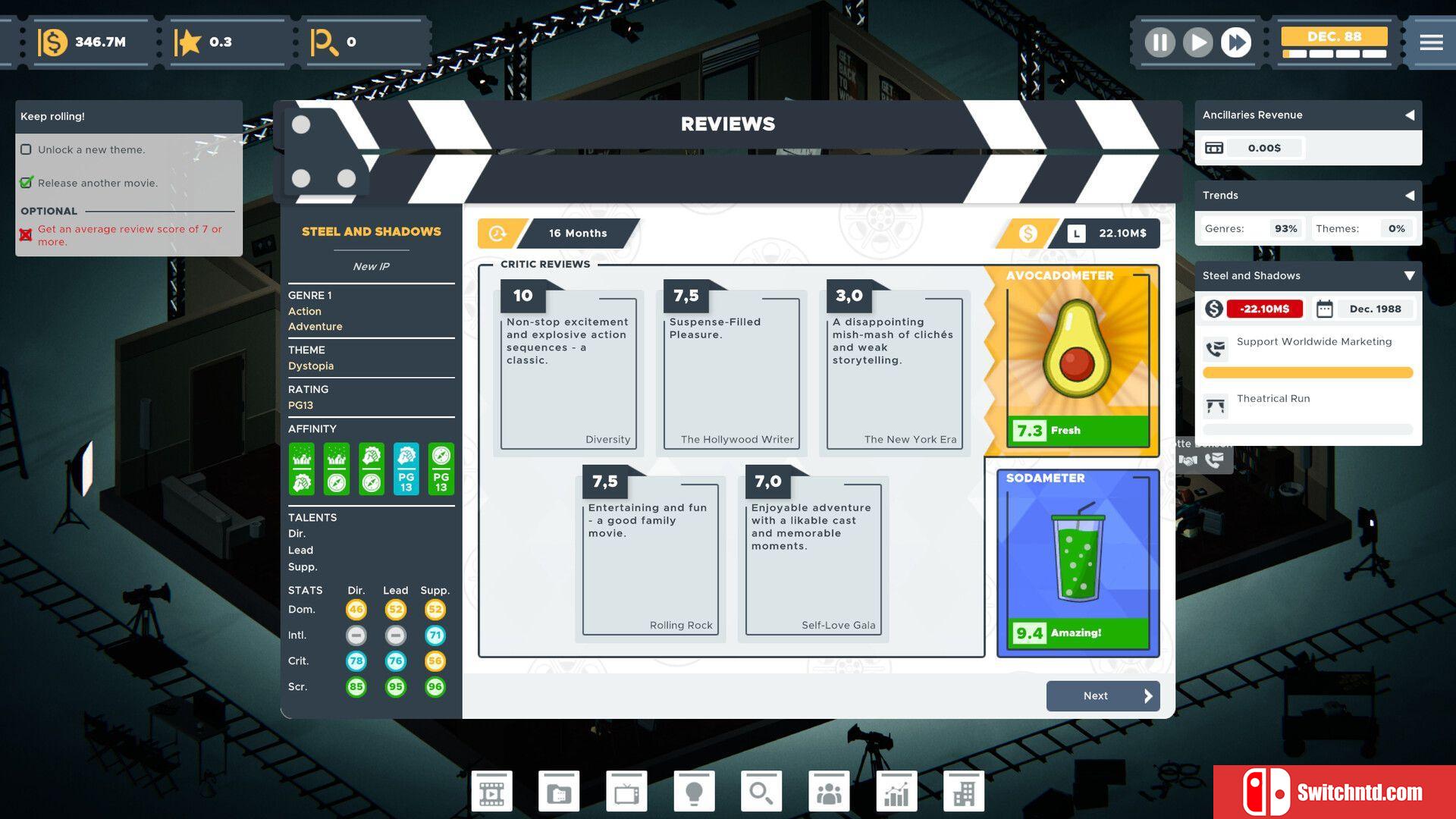The width and height of the screenshot is (1456, 819).
Task: Open the lightbulb ideas menu
Action: 694,793
